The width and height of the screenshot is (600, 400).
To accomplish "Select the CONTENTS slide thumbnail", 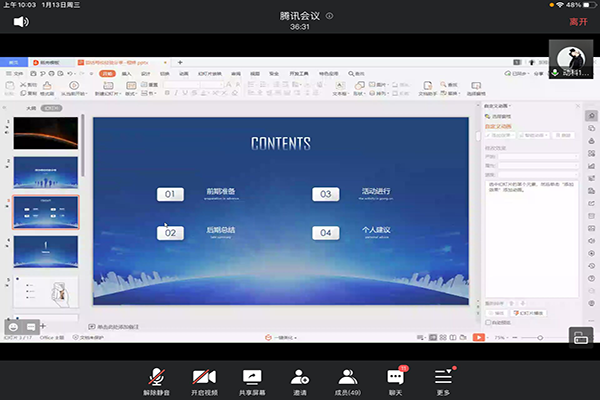I will (x=46, y=212).
